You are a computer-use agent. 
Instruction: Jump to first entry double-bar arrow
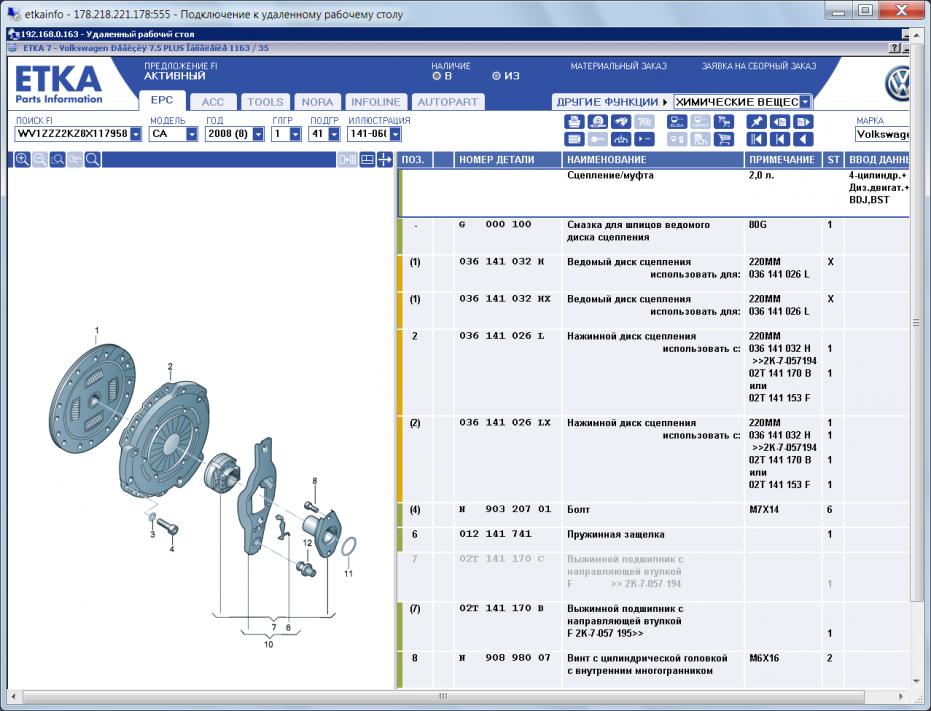[x=756, y=140]
